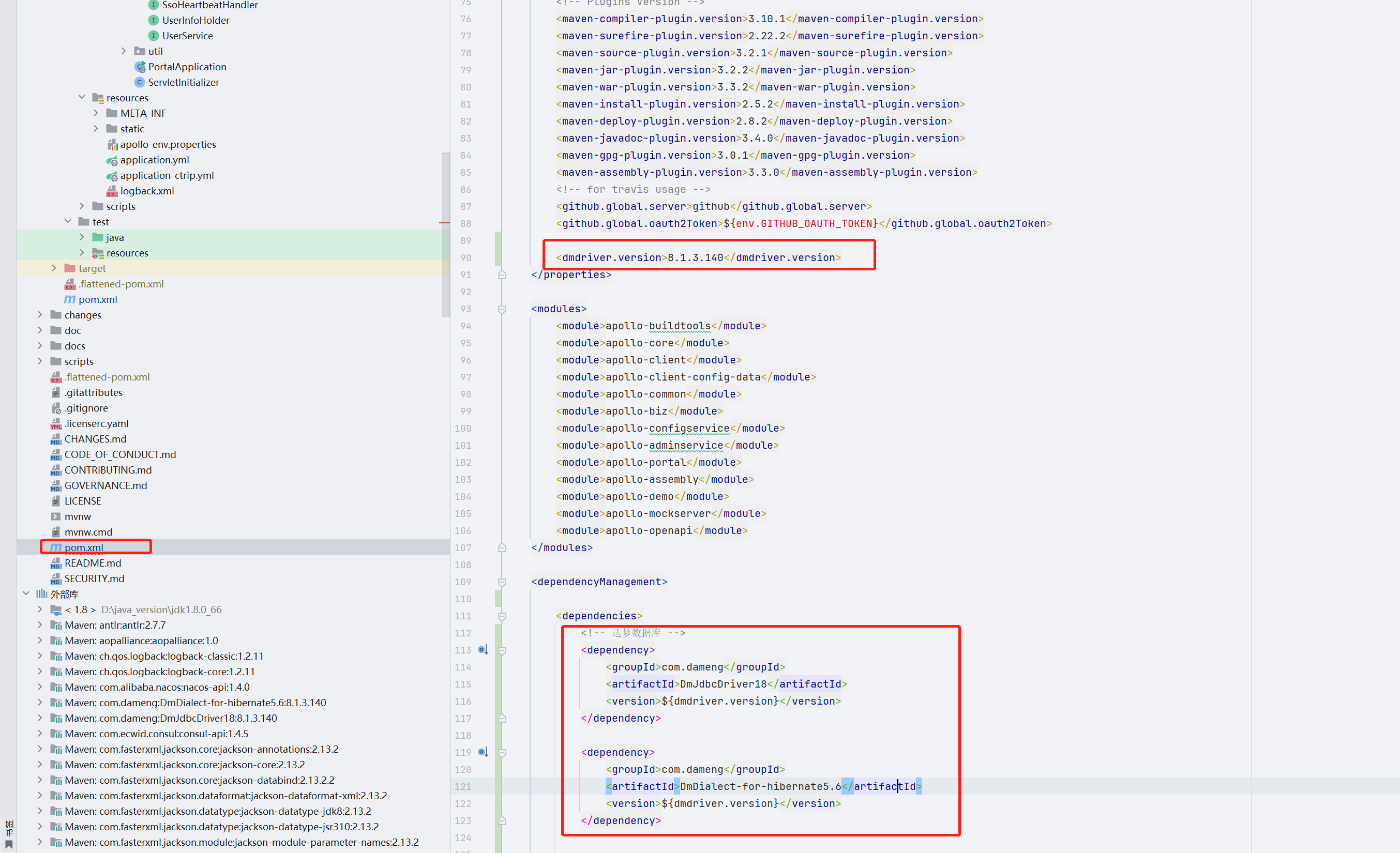
Task: Collapse the modules block via fold arrow at line 93
Action: tap(502, 309)
